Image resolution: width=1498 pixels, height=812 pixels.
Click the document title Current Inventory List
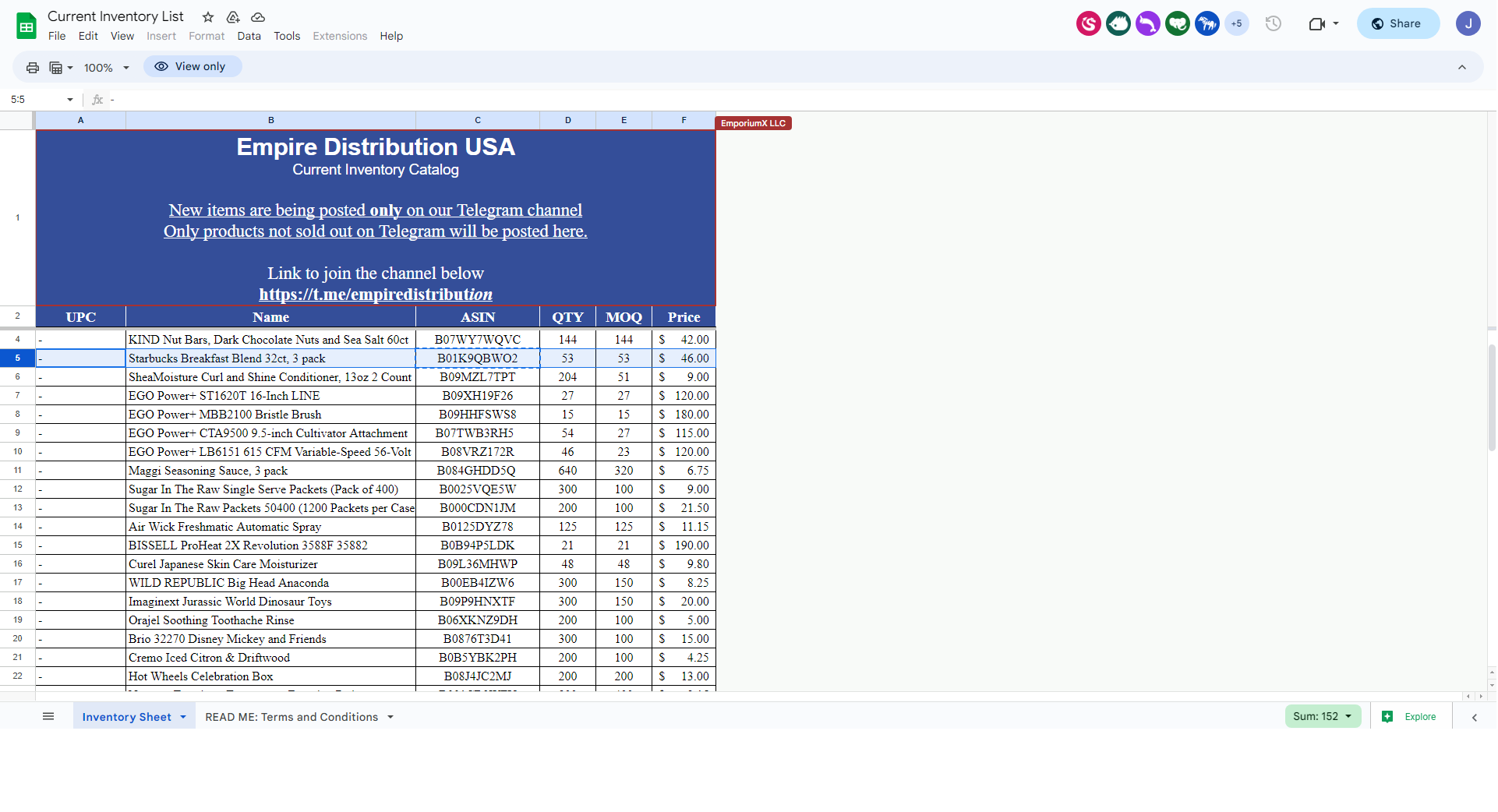tap(115, 16)
